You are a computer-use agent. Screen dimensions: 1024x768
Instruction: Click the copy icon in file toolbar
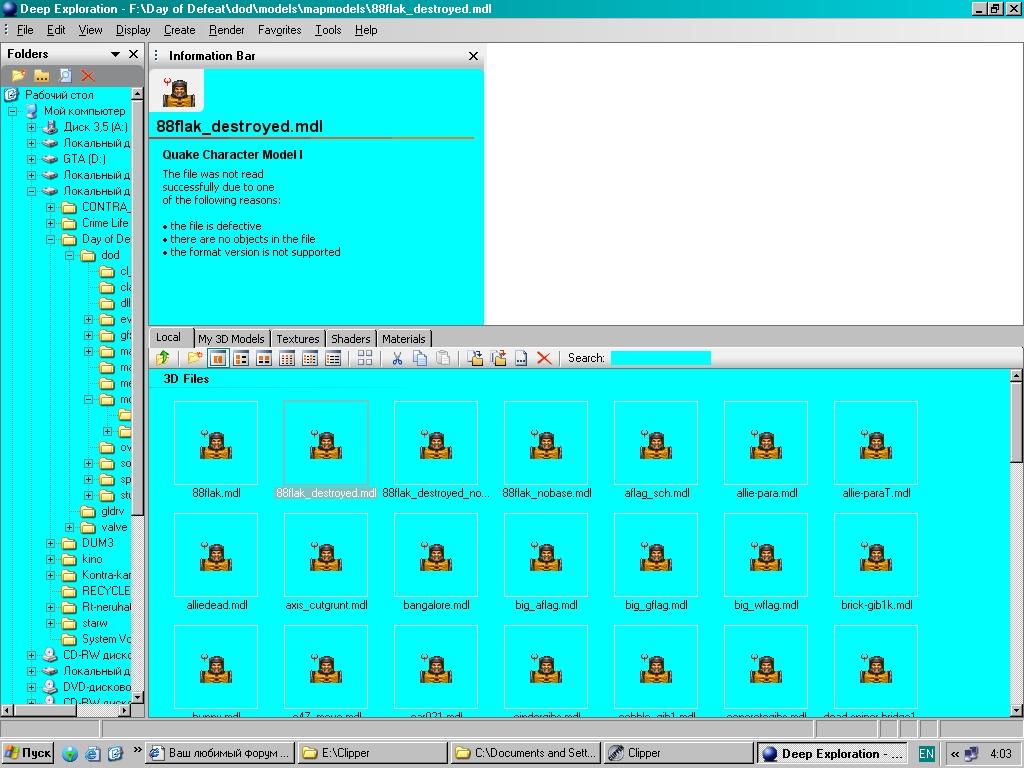(420, 358)
